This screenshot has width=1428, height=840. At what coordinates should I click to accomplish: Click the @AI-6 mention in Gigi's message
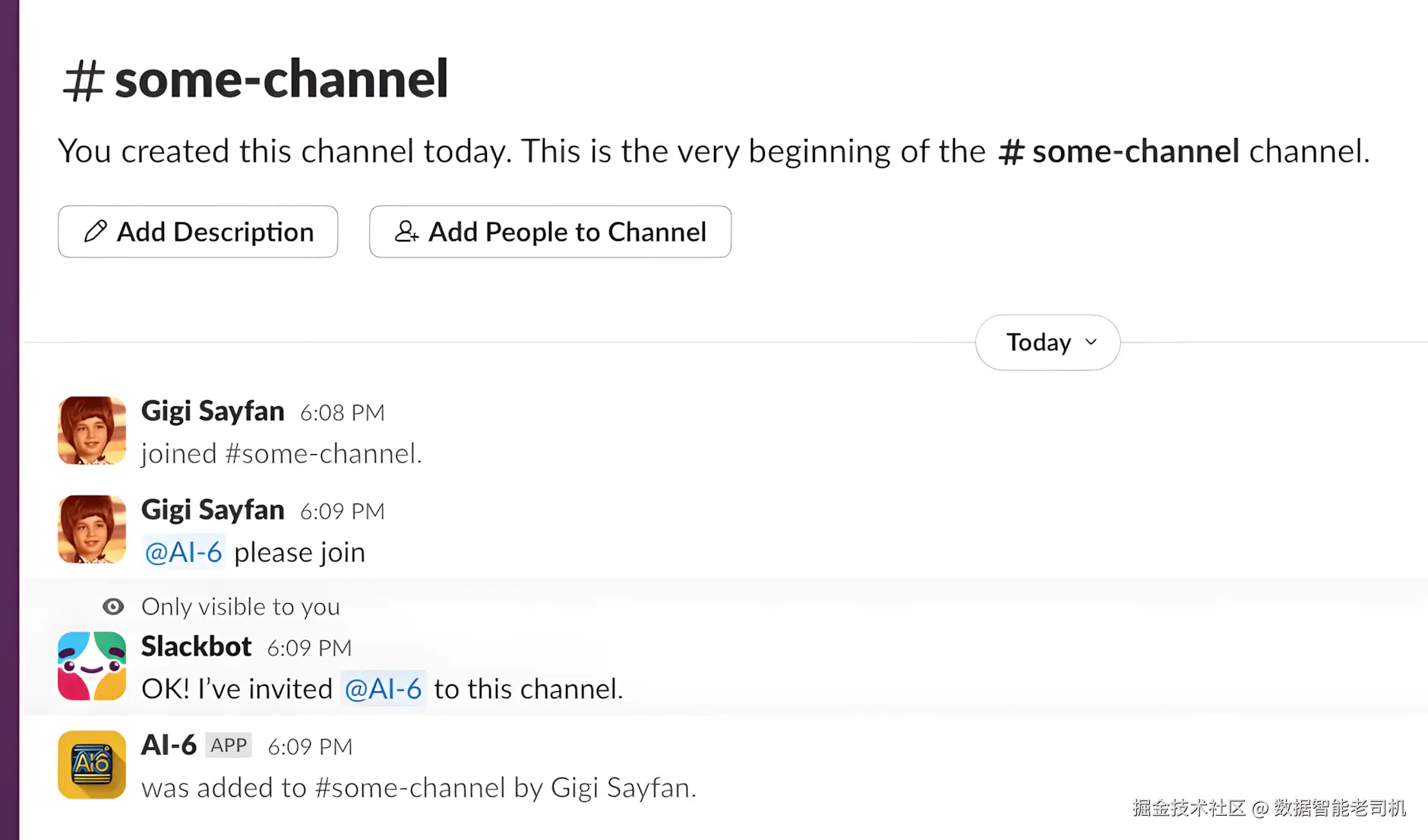click(184, 552)
